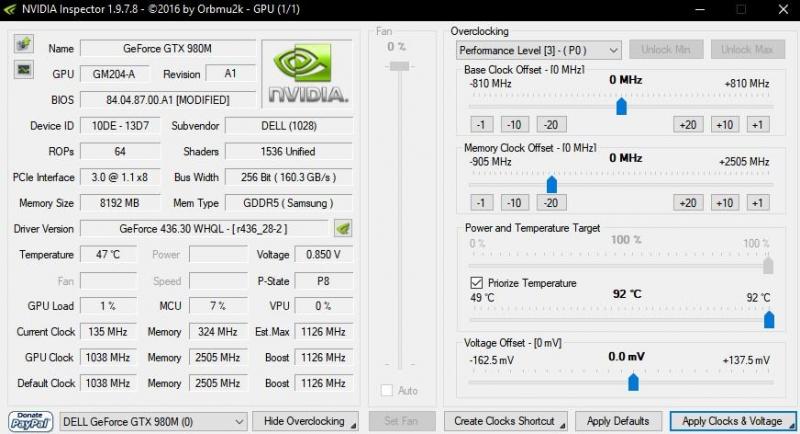800x434 pixels.
Task: Click the Shaders field 1536 Unified
Action: tap(289, 151)
